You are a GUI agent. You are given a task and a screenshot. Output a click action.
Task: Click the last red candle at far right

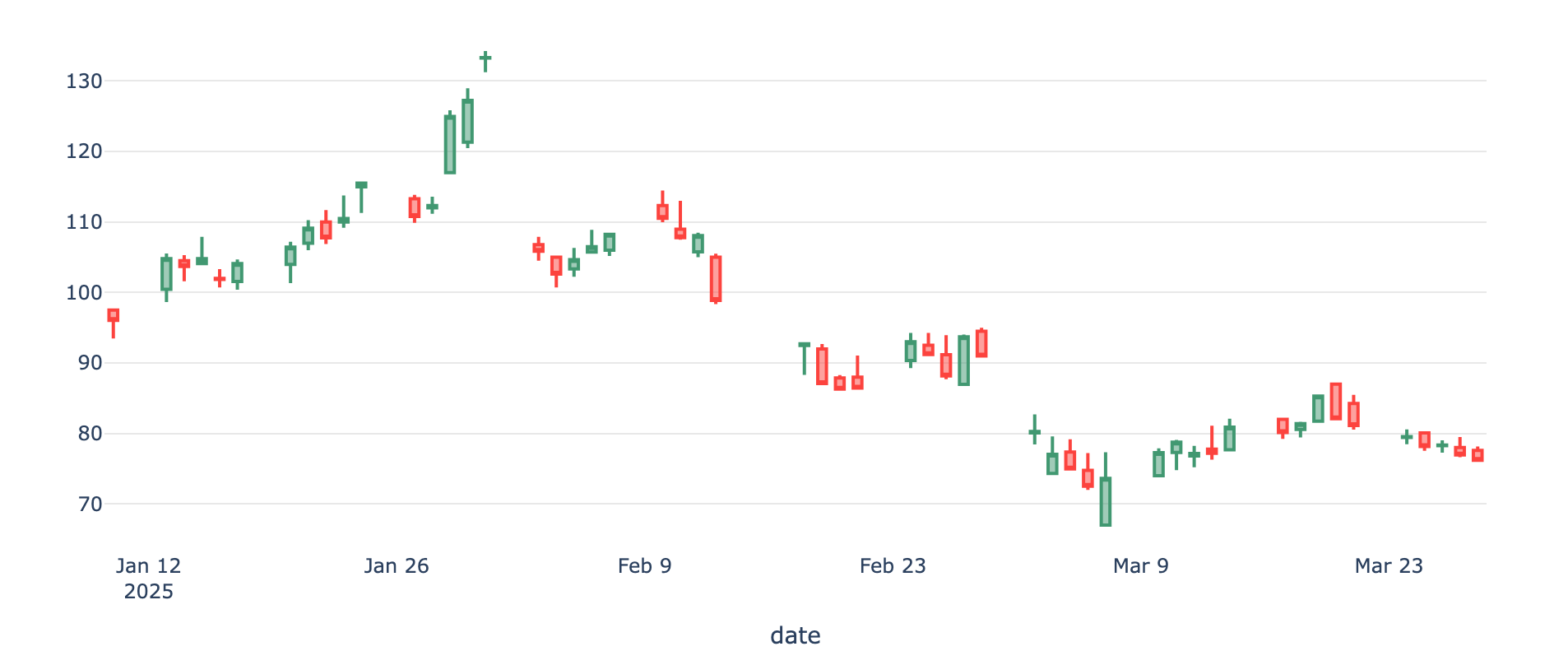click(1478, 455)
